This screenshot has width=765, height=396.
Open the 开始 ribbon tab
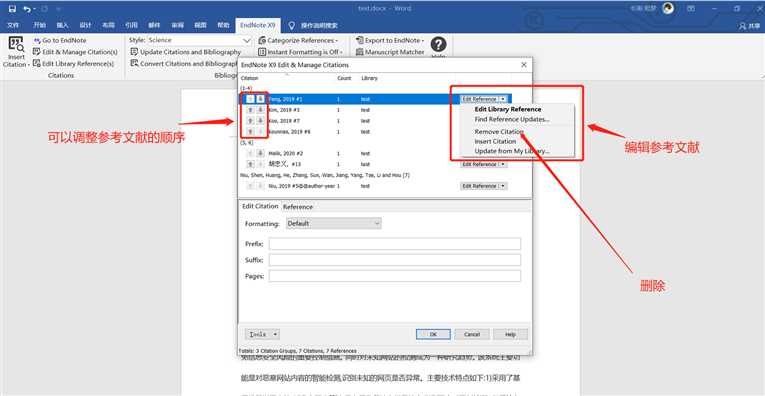click(40, 25)
